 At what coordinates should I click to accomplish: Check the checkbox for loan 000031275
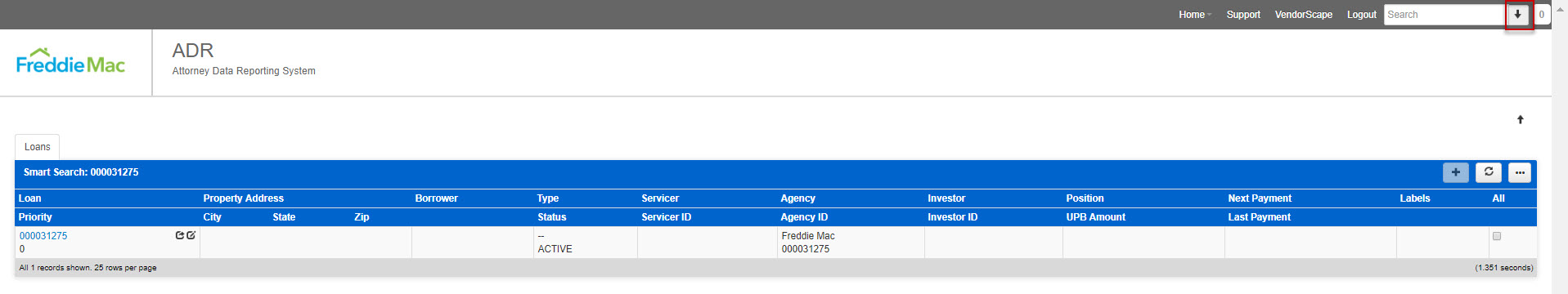(1497, 236)
